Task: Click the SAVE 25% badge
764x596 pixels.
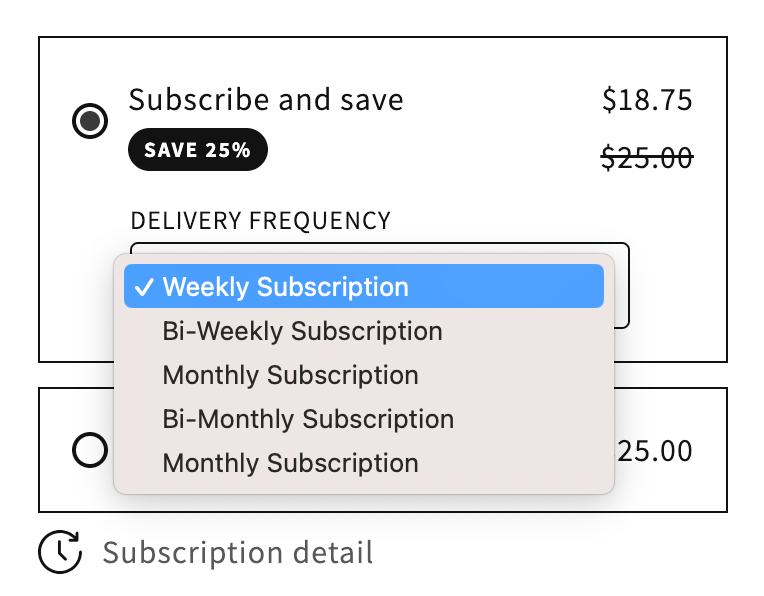Action: tap(197, 150)
